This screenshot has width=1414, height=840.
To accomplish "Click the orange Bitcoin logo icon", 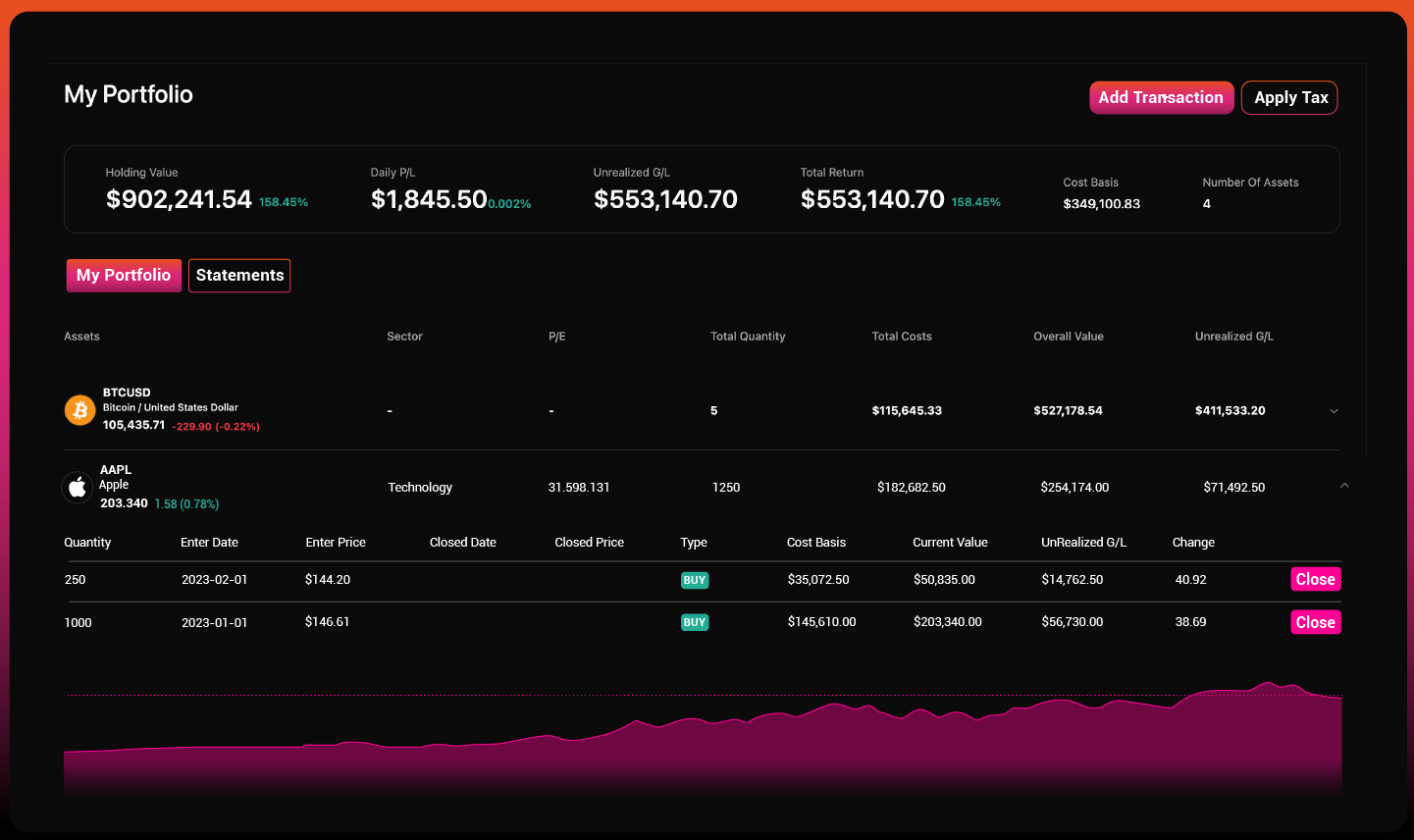I will (79, 410).
